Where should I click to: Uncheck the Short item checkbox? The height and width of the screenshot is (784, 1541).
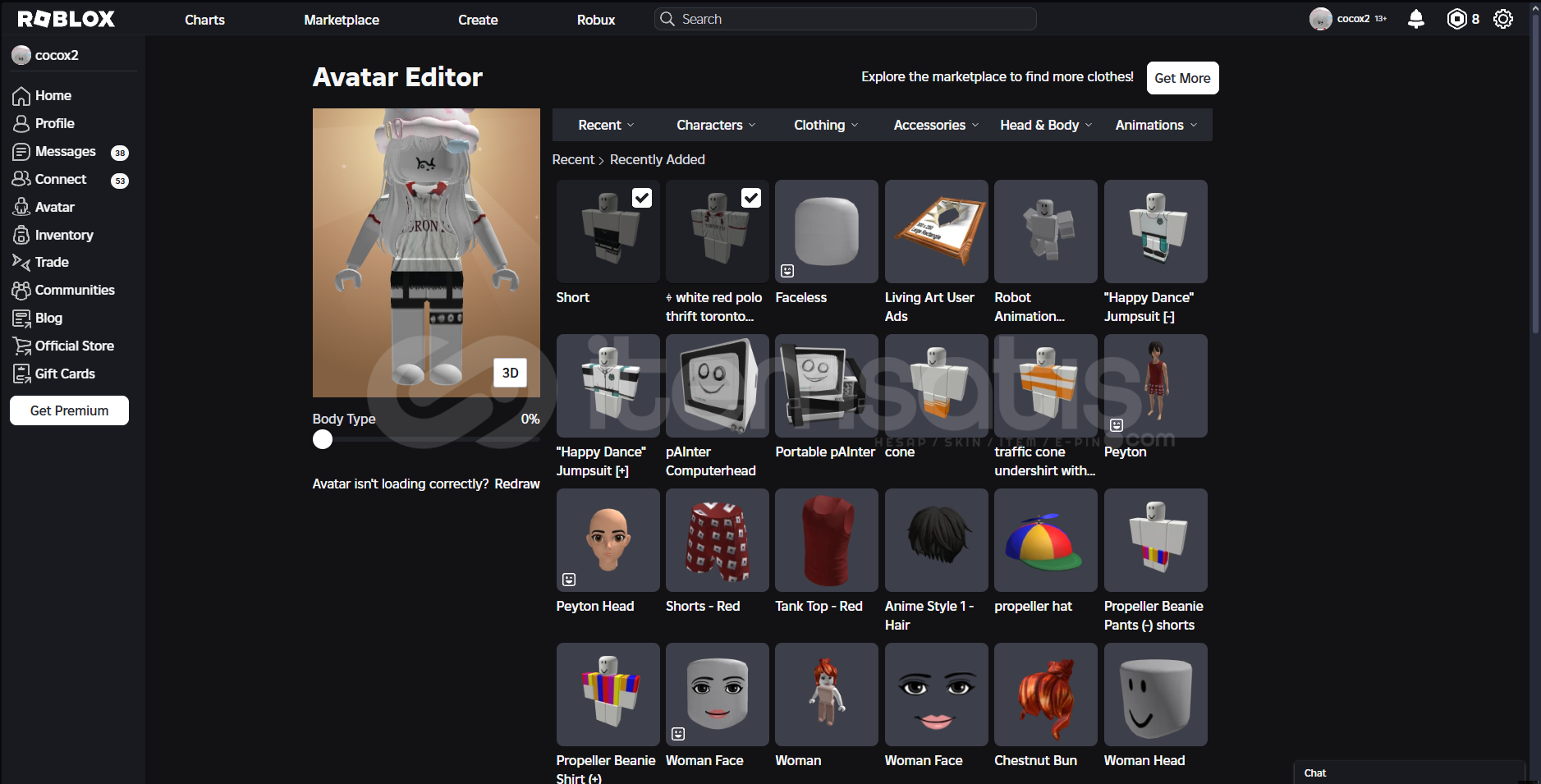pyautogui.click(x=642, y=198)
